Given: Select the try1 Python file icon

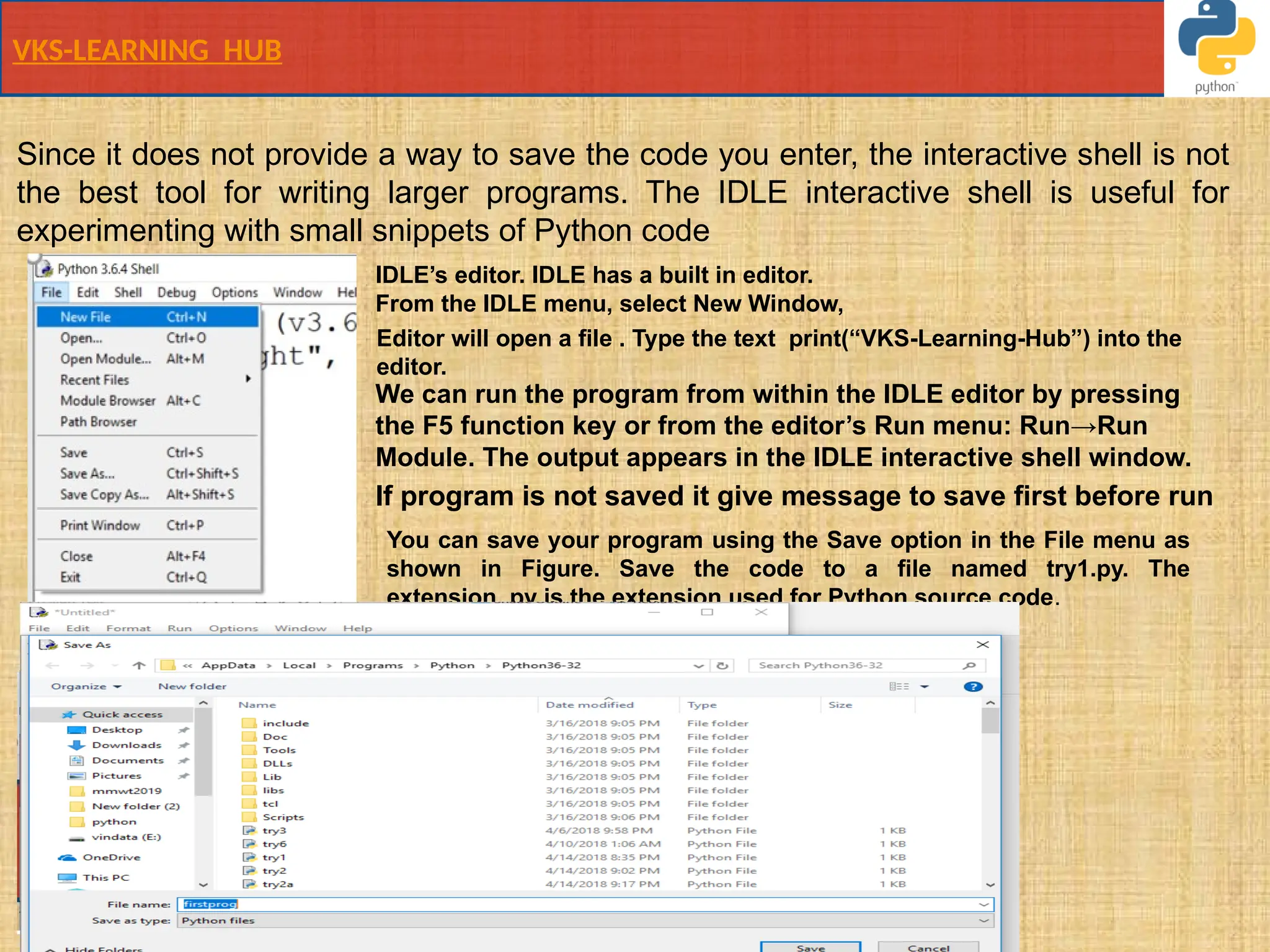Looking at the screenshot, I should pyautogui.click(x=249, y=857).
